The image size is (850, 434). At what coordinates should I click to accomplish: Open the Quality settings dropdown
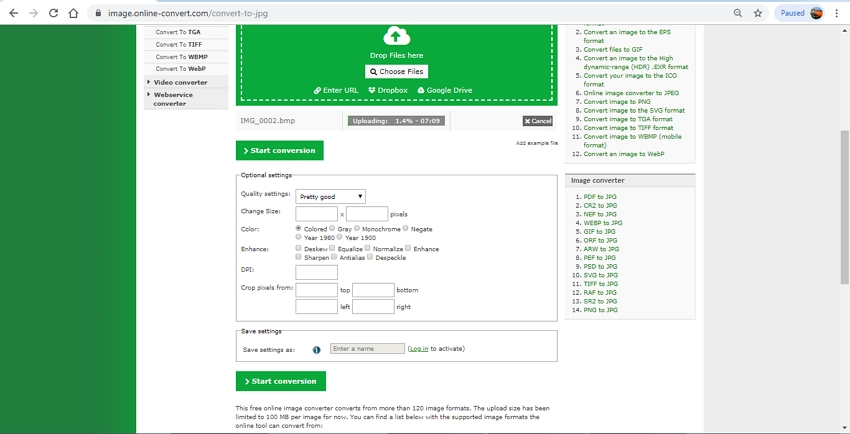[x=330, y=197]
